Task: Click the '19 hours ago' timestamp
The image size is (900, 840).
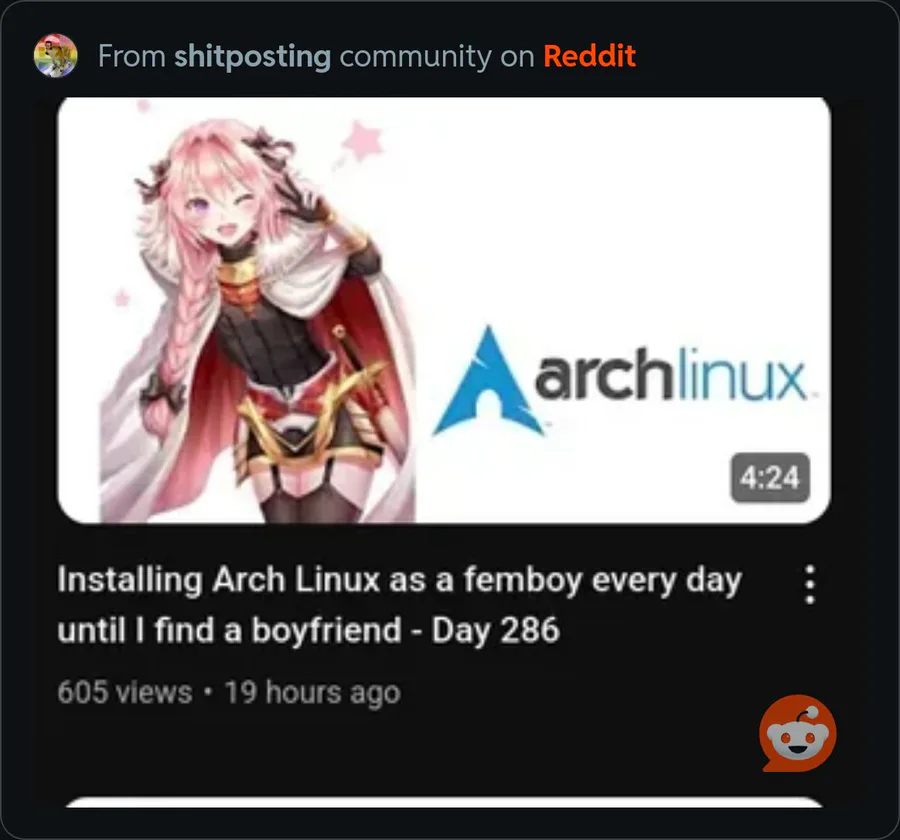Action: (312, 692)
